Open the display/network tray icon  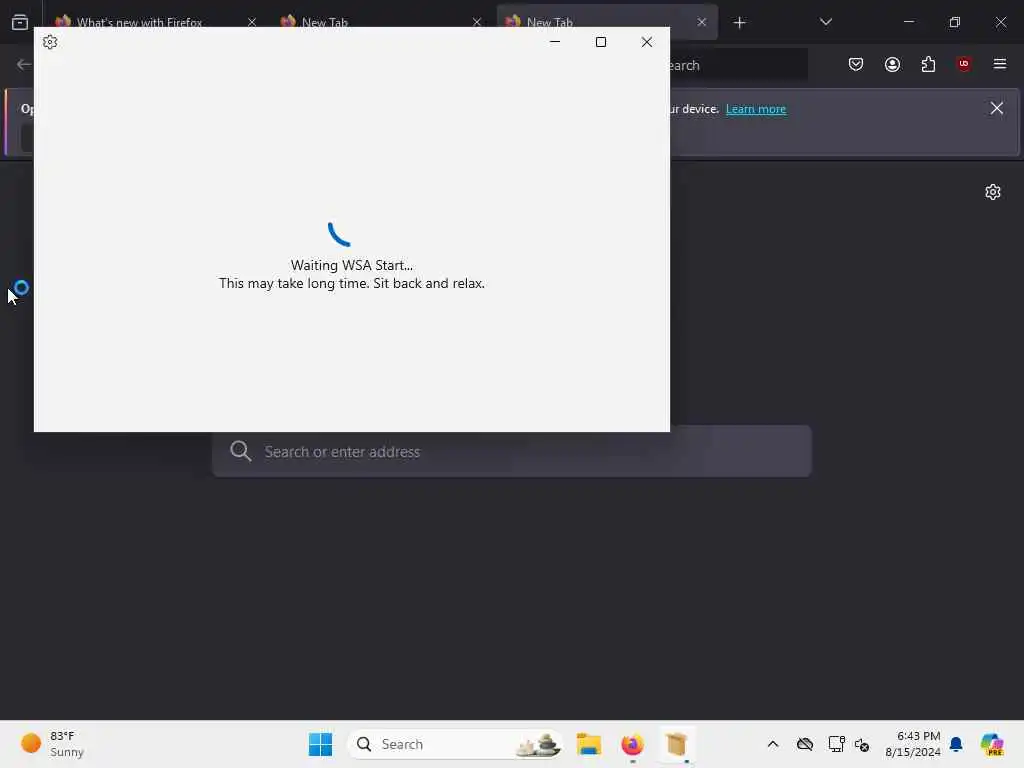pyautogui.click(x=836, y=744)
